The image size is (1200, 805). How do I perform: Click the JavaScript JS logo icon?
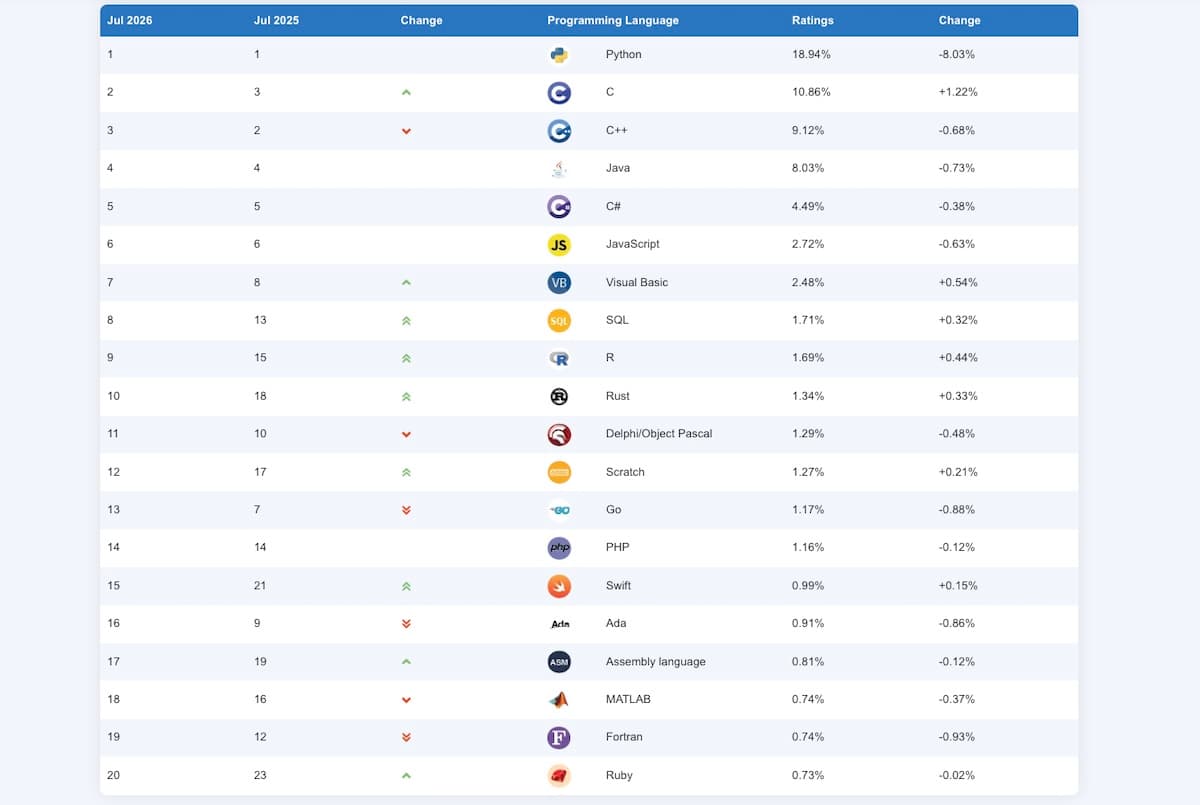tap(559, 244)
